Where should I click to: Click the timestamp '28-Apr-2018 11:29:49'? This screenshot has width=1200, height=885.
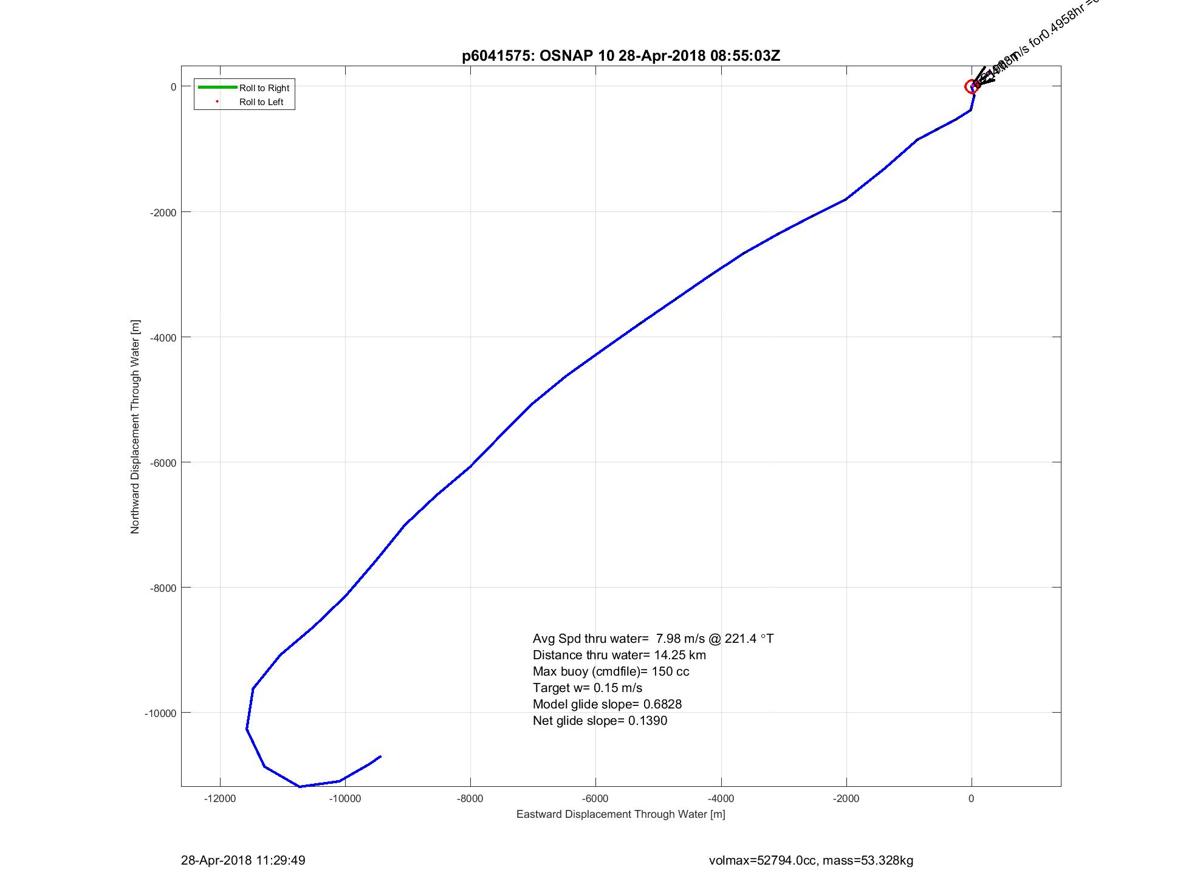[243, 860]
